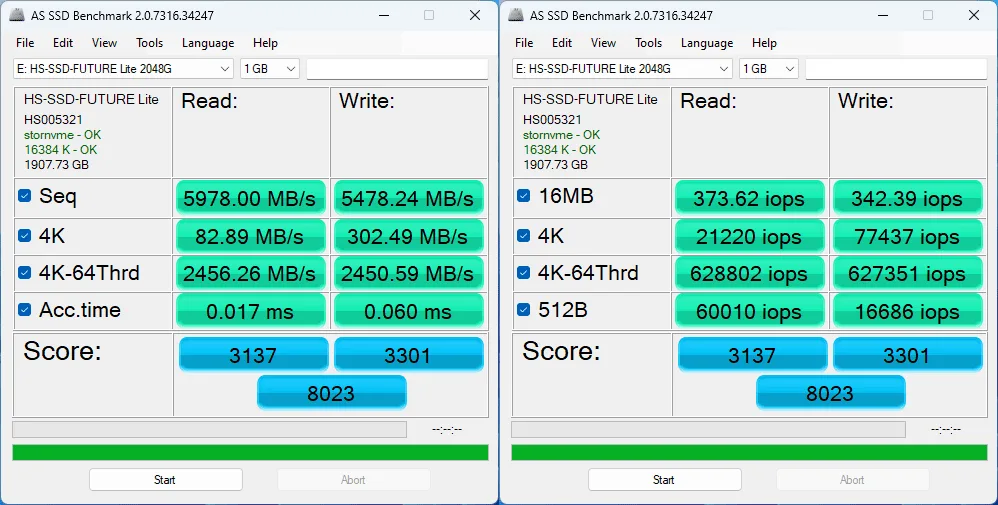Open Edit menu in right window
The width and height of the screenshot is (998, 505).
click(x=562, y=43)
